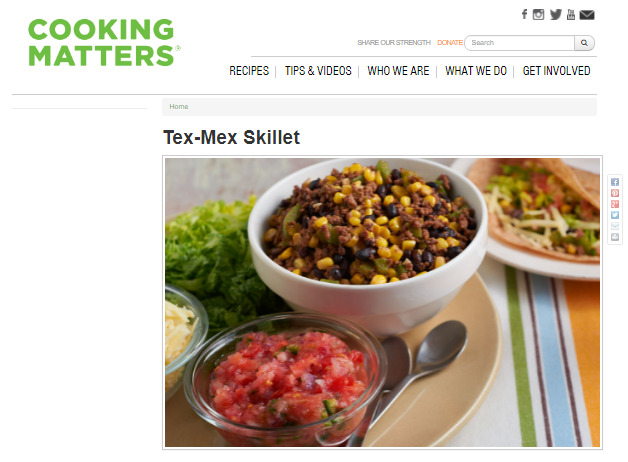Share recipe via Google Plus side icon
The image size is (628, 462).
tap(615, 204)
